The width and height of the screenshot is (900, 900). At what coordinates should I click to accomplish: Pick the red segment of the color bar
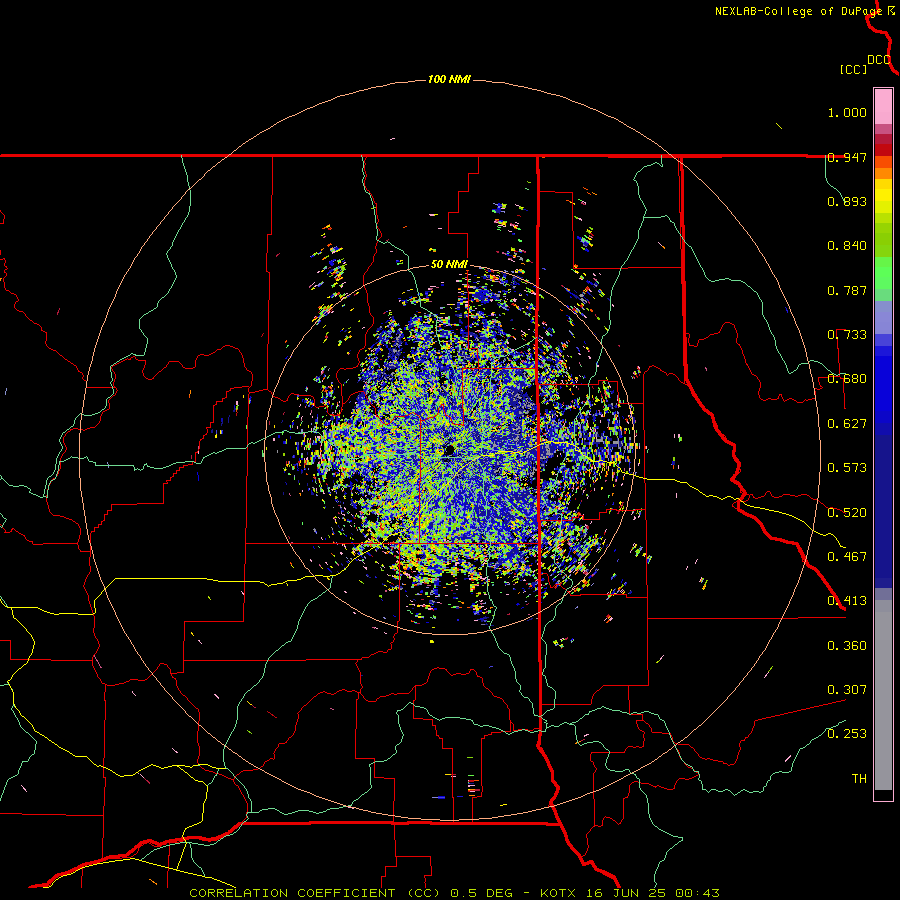coord(883,150)
